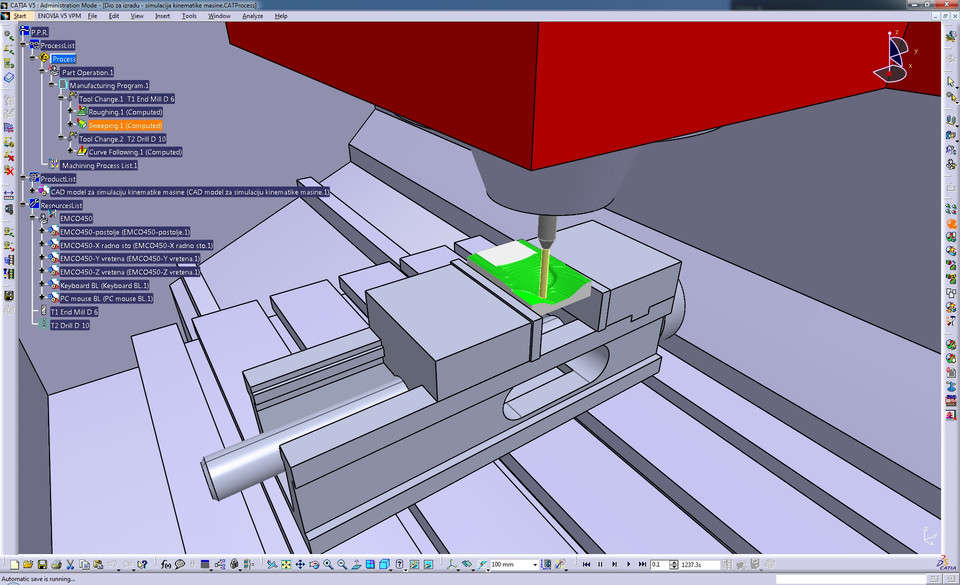960x585 pixels.
Task: Collapse the Manufacturing Program.1 tree node
Action: [x=51, y=84]
